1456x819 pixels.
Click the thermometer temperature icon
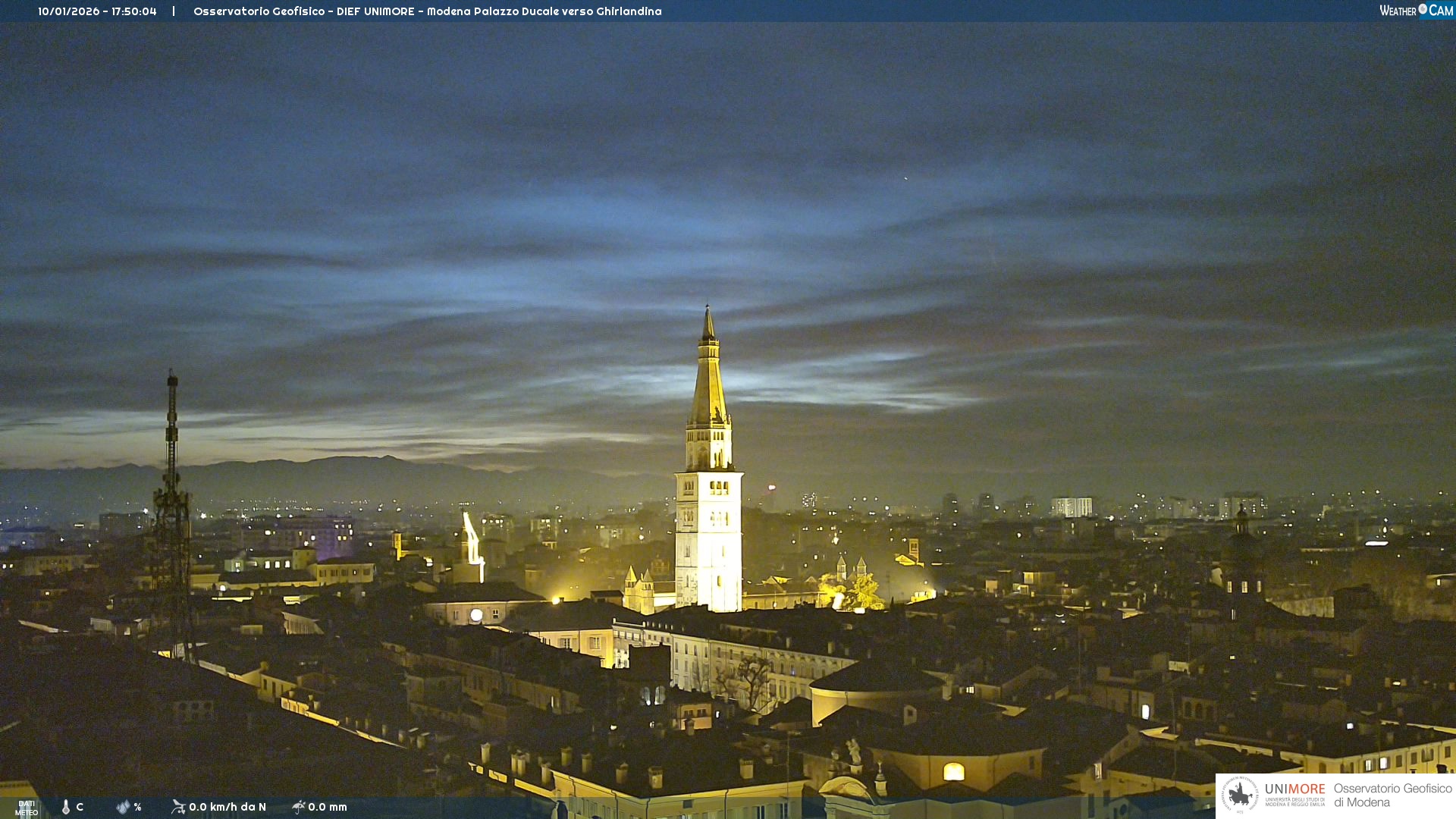click(x=66, y=807)
